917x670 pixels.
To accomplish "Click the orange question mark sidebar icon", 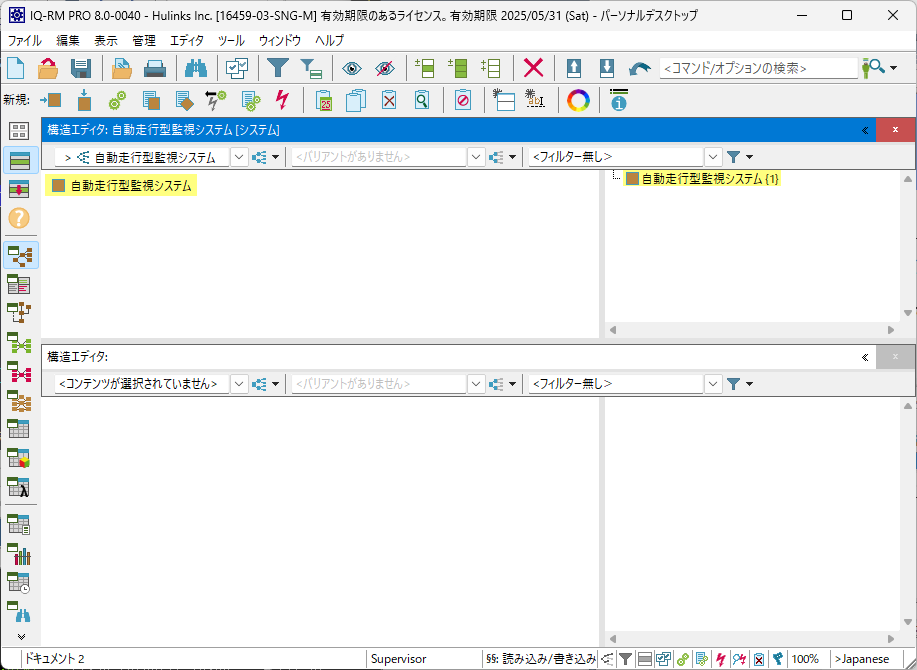I will click(x=19, y=217).
